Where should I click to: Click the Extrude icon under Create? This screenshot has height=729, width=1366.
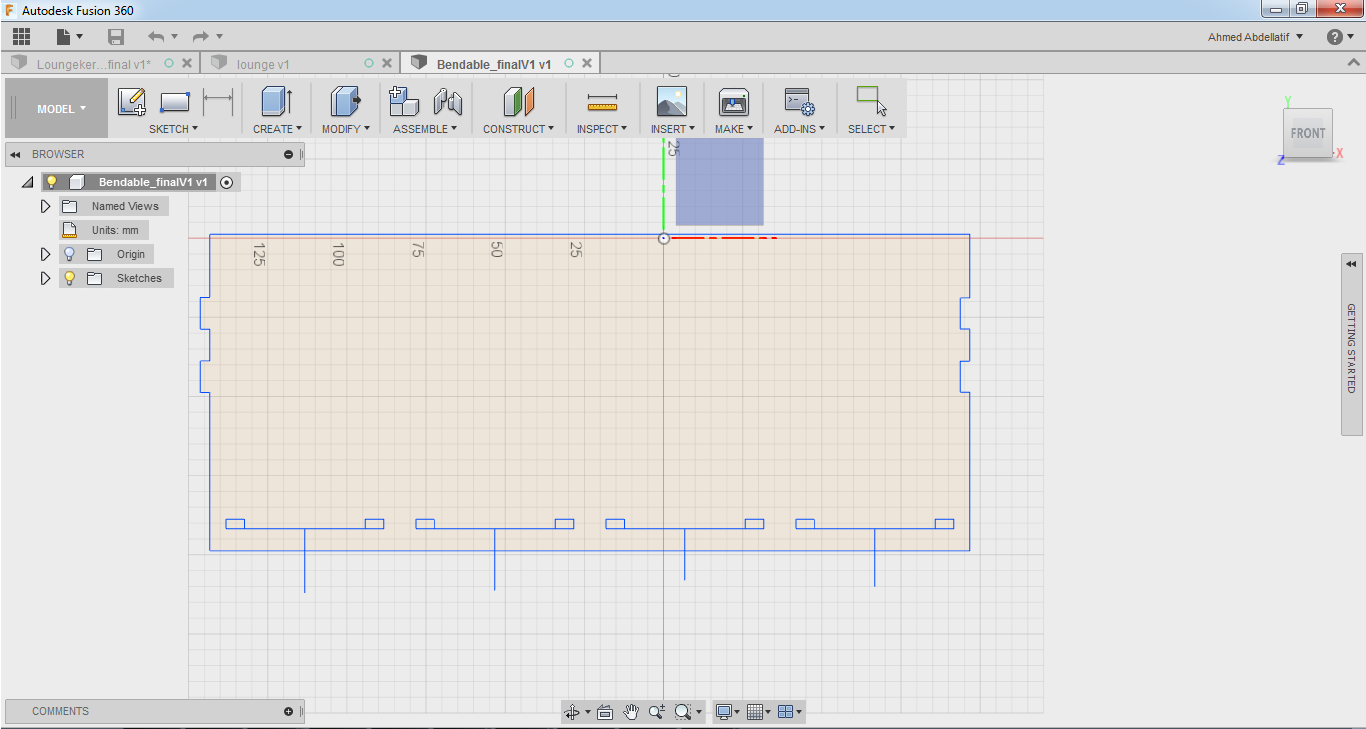276,102
